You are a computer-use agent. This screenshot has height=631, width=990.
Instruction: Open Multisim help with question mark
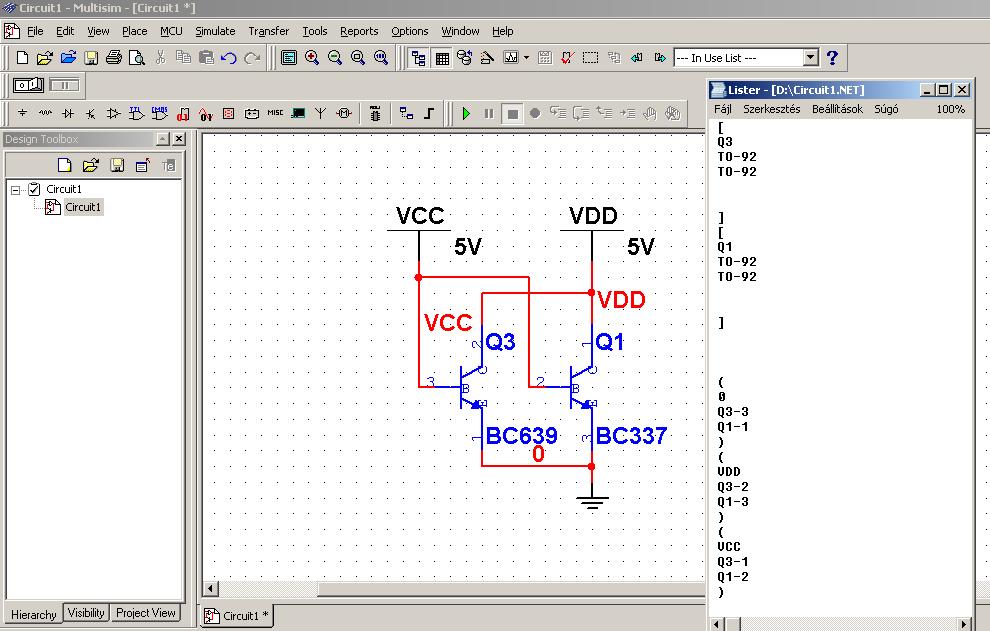[x=832, y=58]
